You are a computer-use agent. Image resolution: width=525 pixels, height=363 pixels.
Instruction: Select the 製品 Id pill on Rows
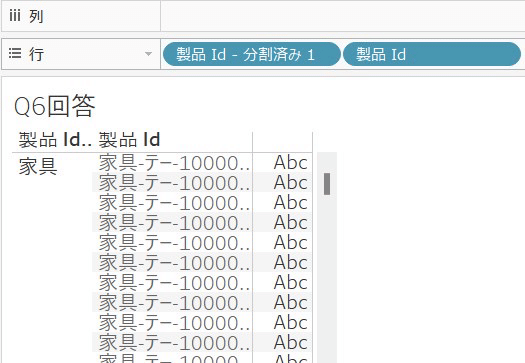point(432,54)
